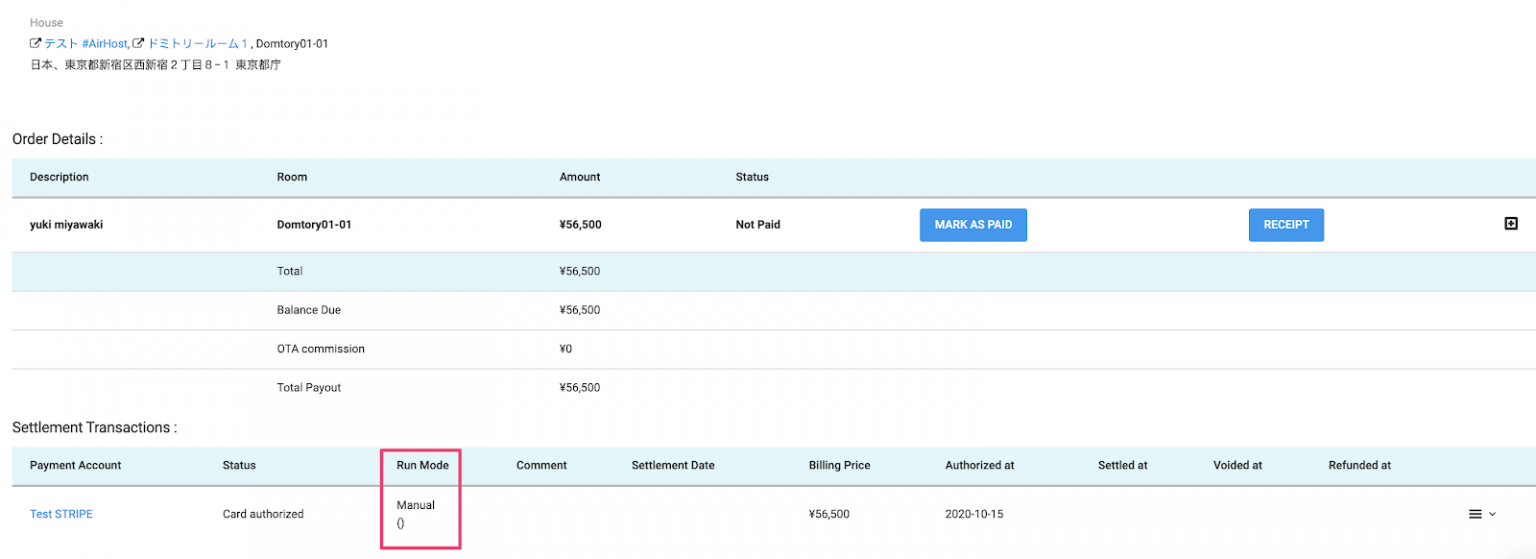Click the 東京都庁 address line
Screen dimensions: 1536x559
click(155, 65)
